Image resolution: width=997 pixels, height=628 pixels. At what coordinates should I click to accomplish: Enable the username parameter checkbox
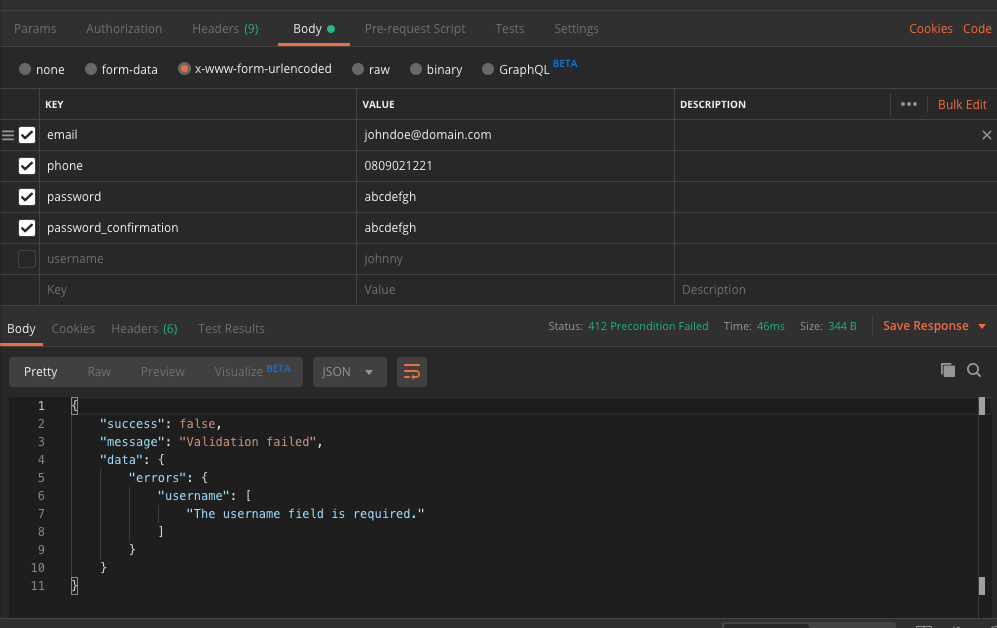coord(27,259)
